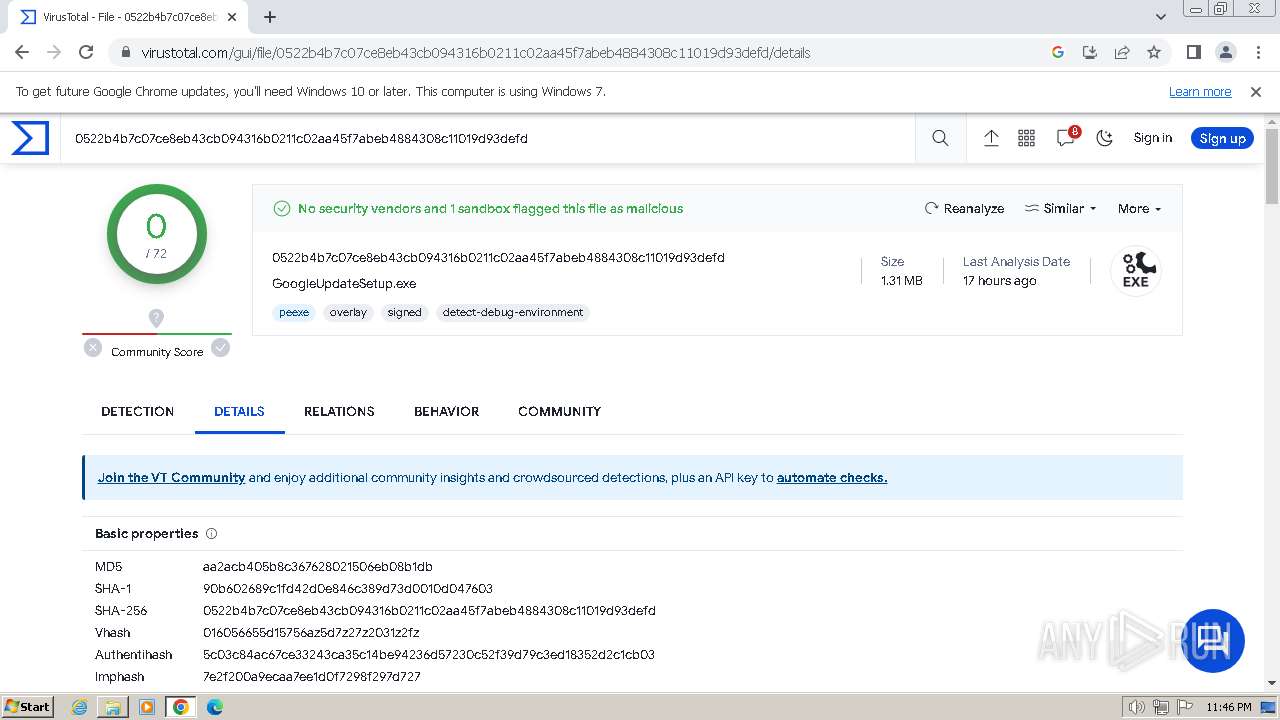This screenshot has height=720, width=1280.
Task: Launch Internet Explorer from taskbar
Action: (79, 707)
